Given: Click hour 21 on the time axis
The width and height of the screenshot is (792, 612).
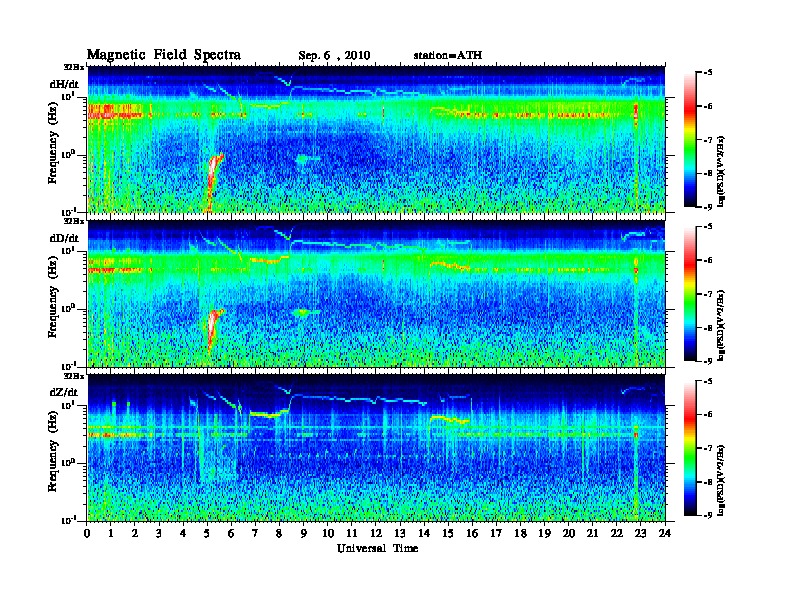Looking at the screenshot, I should tap(592, 533).
